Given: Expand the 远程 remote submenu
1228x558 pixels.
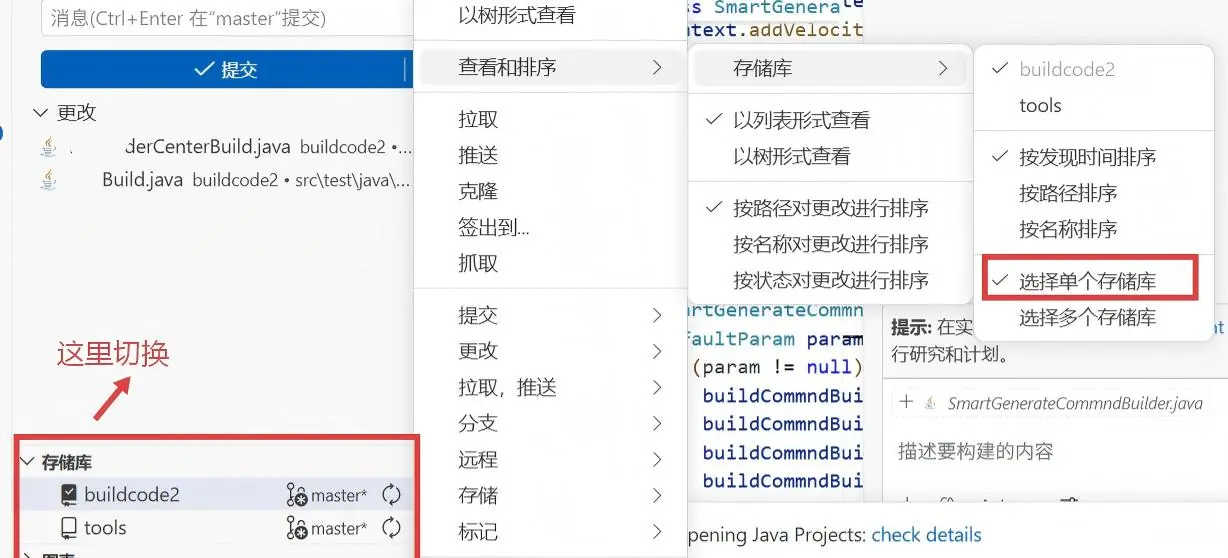Looking at the screenshot, I should click(x=549, y=459).
